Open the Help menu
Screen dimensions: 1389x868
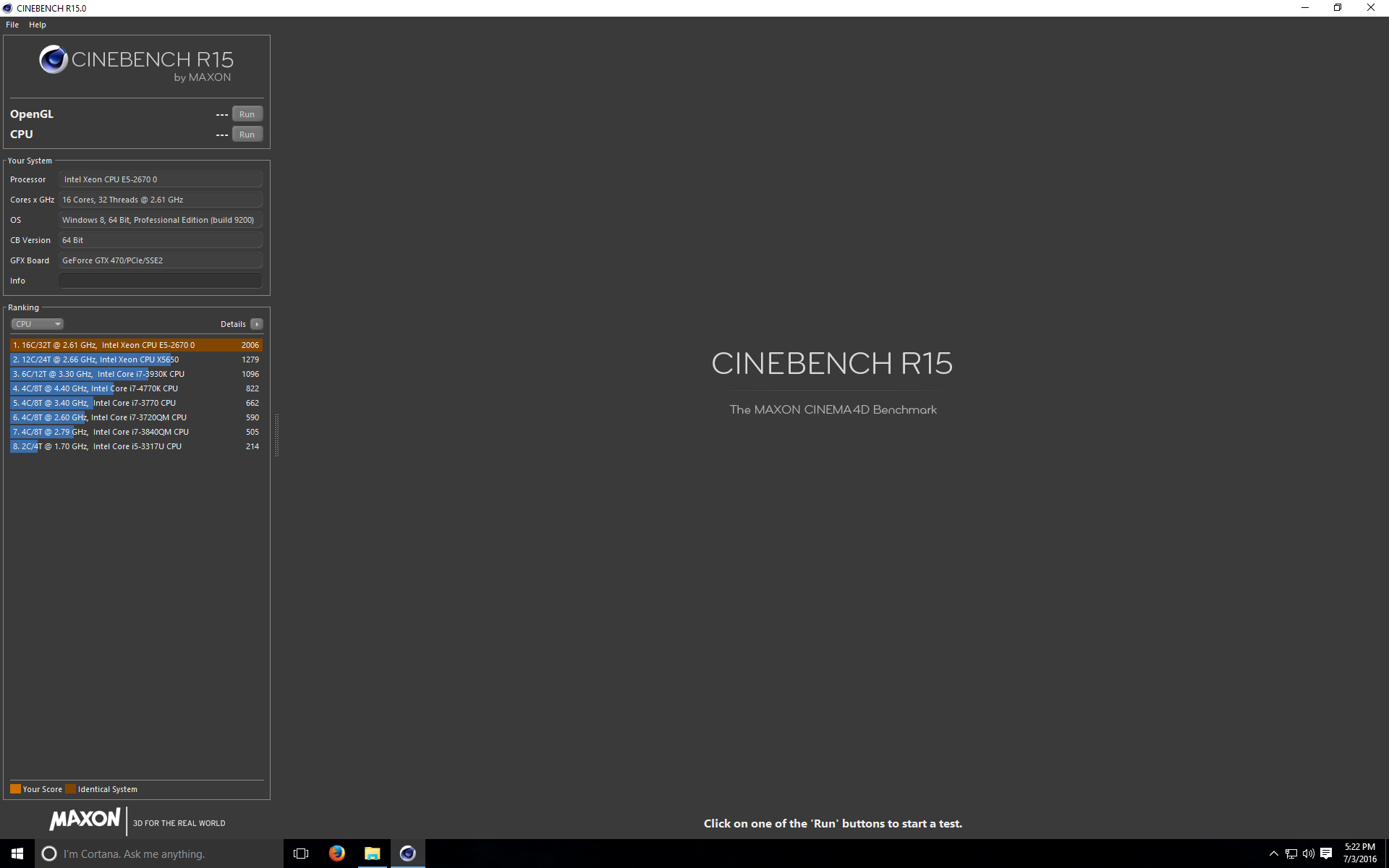tap(38, 25)
